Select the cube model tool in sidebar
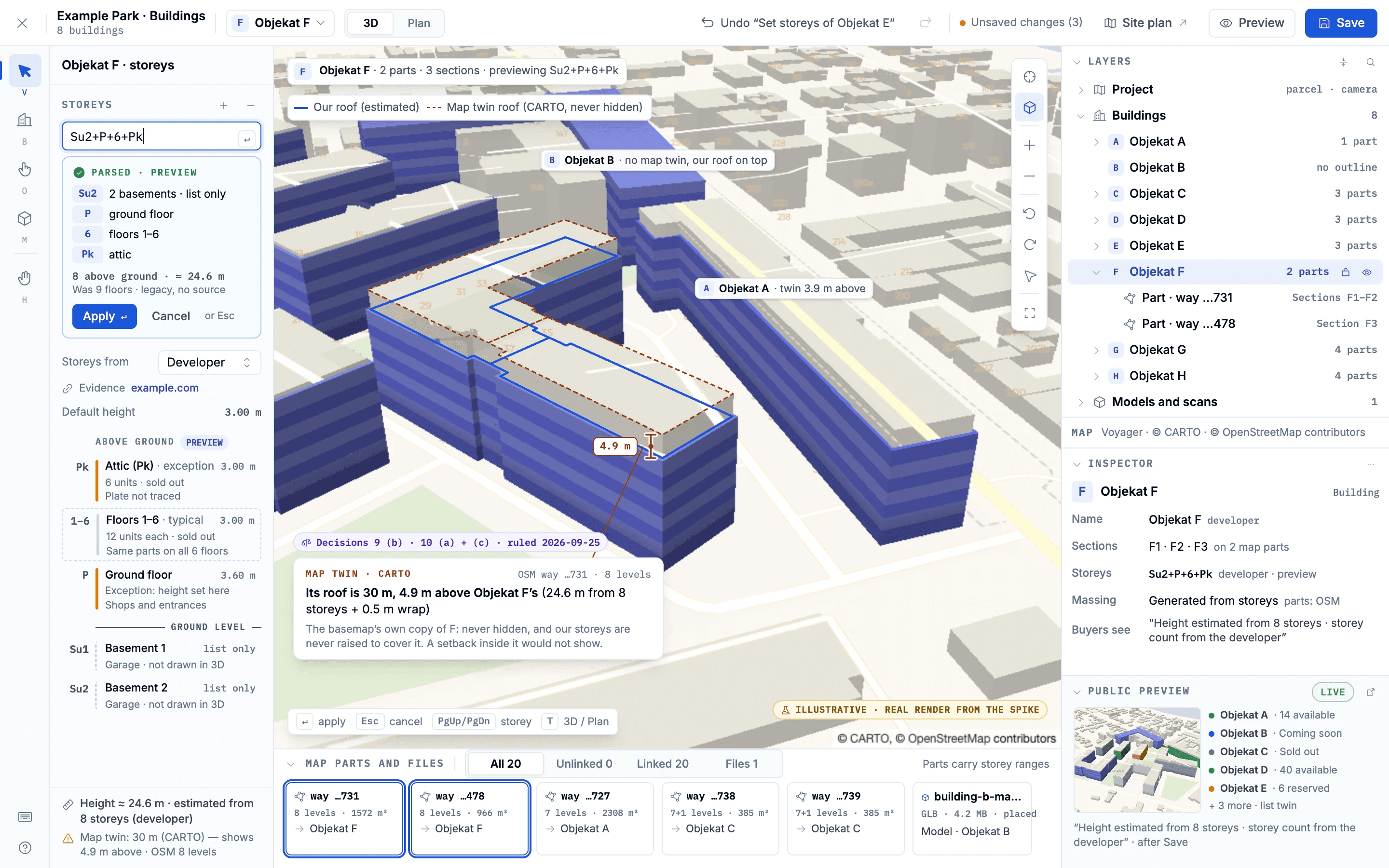Viewport: 1389px width, 868px height. [x=24, y=219]
